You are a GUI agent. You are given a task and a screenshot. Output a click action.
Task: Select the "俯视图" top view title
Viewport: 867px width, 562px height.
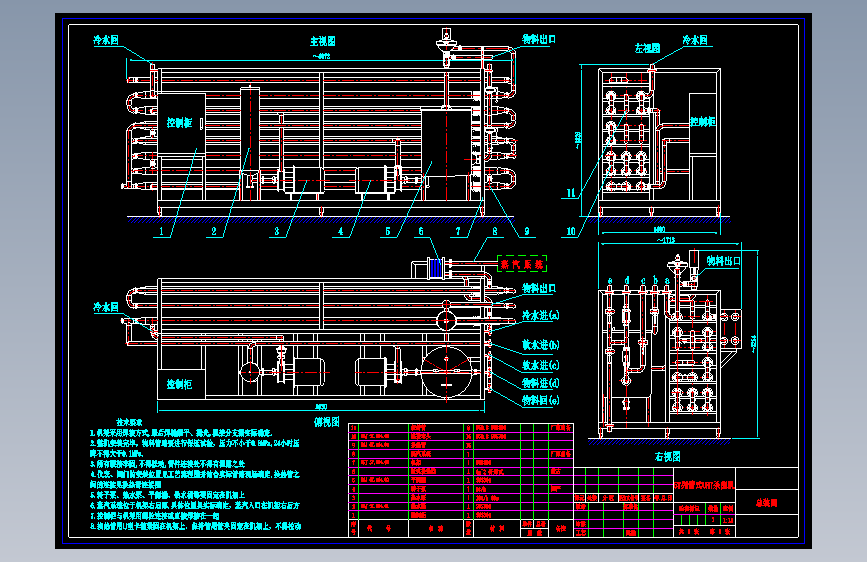pos(326,422)
